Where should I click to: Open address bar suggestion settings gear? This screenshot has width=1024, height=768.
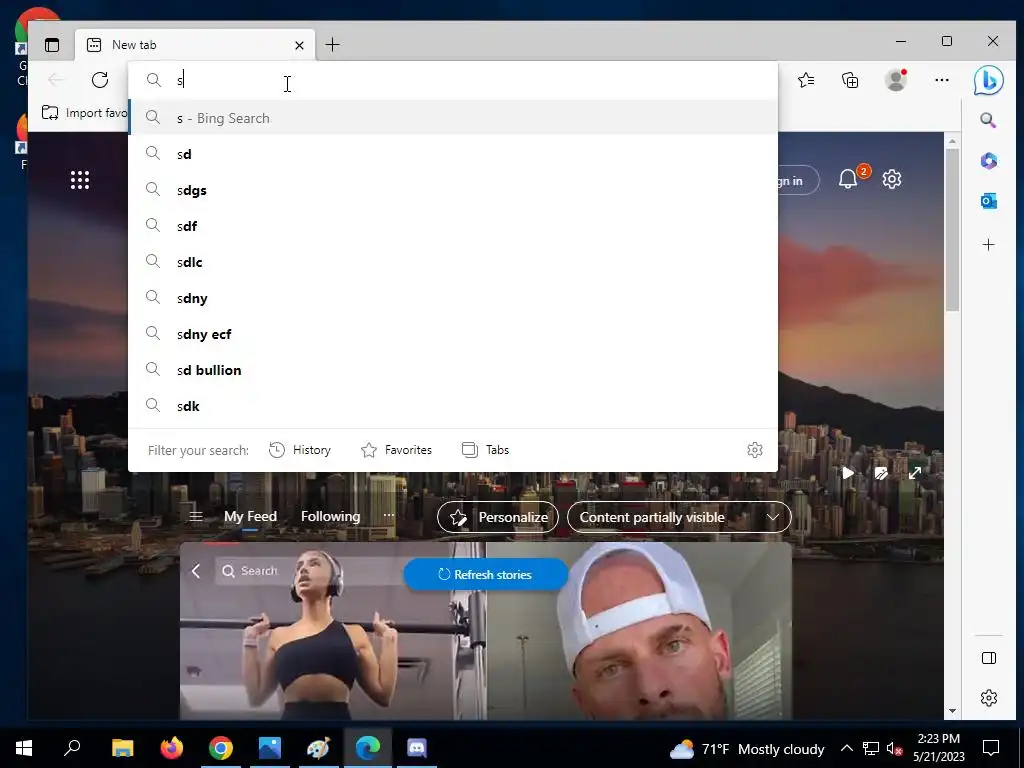755,450
